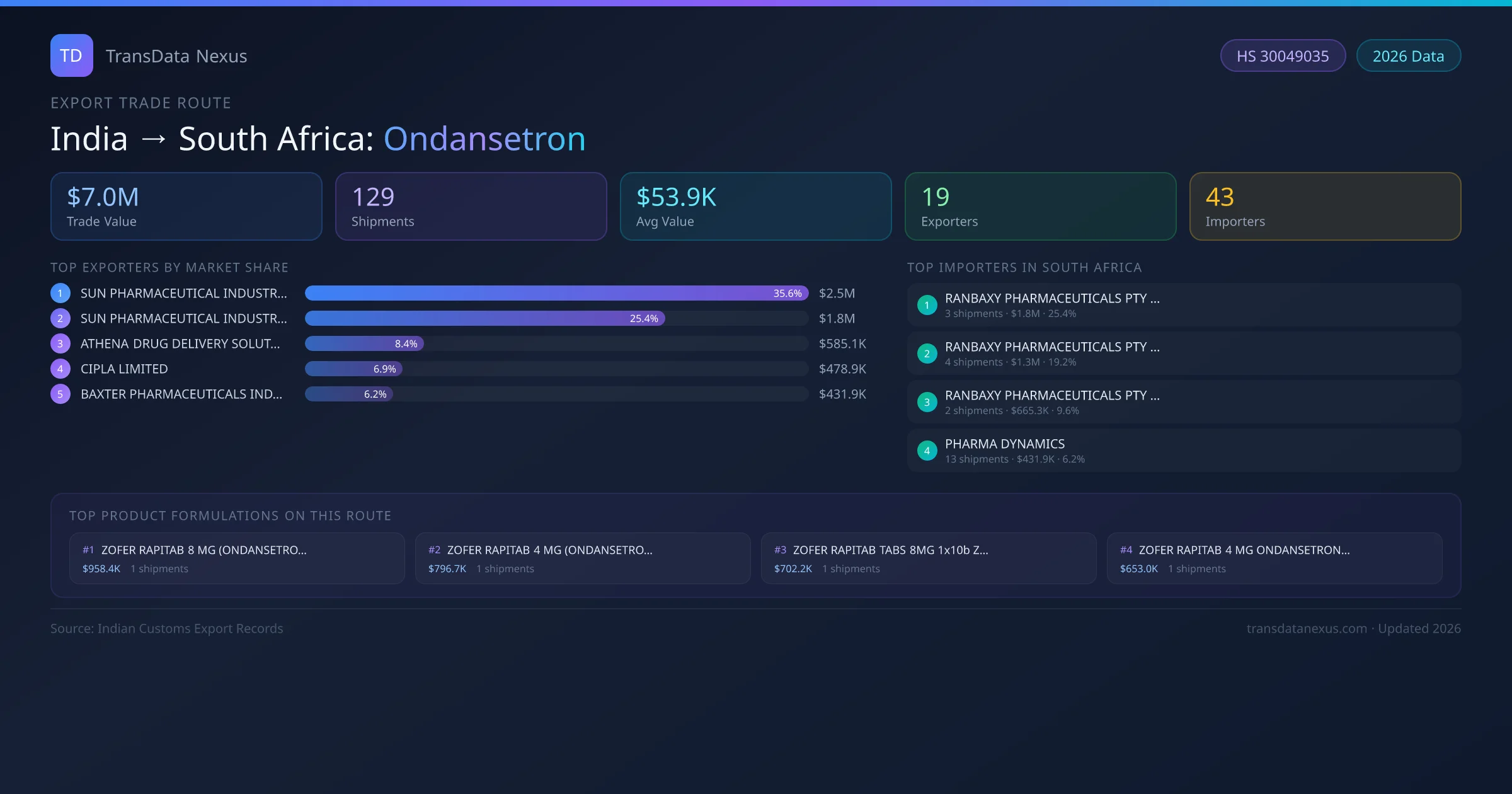Open the 129 Shipments stat card

(471, 207)
